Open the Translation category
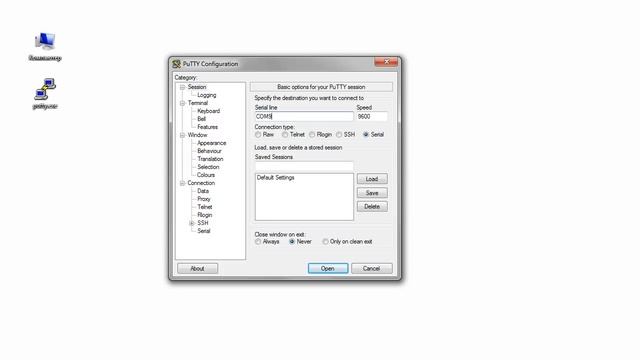The image size is (640, 360). click(x=210, y=159)
